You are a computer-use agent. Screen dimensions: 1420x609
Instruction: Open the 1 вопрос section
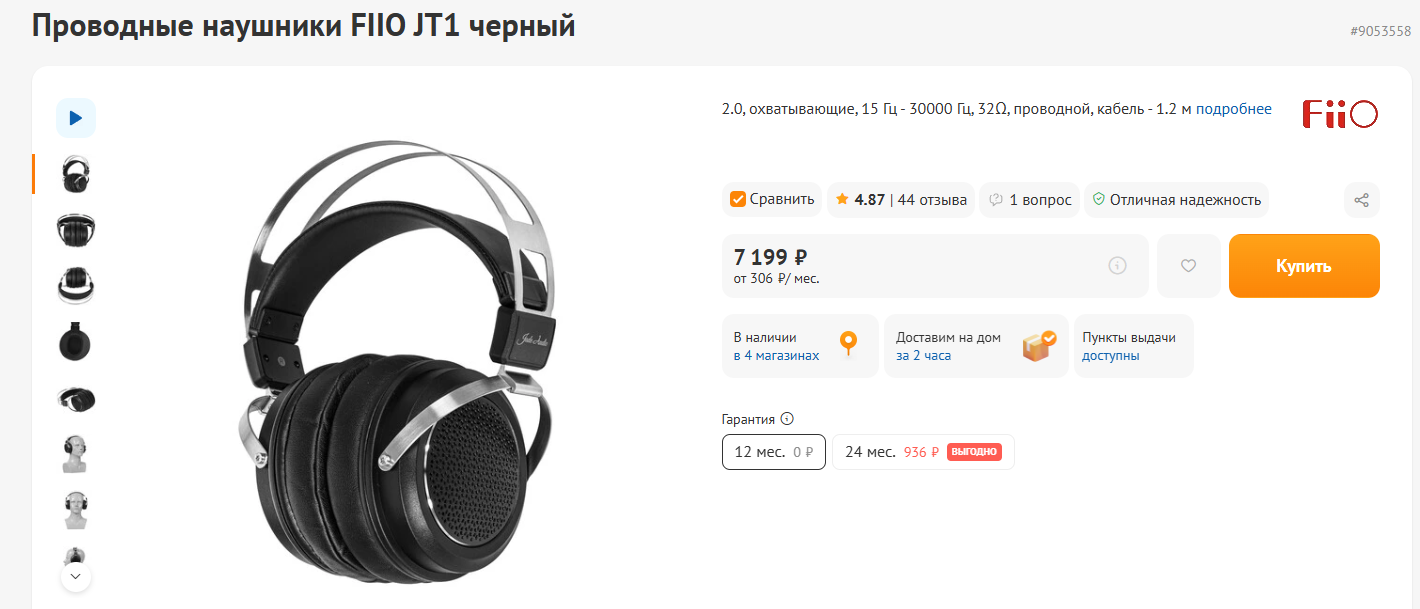[1029, 200]
